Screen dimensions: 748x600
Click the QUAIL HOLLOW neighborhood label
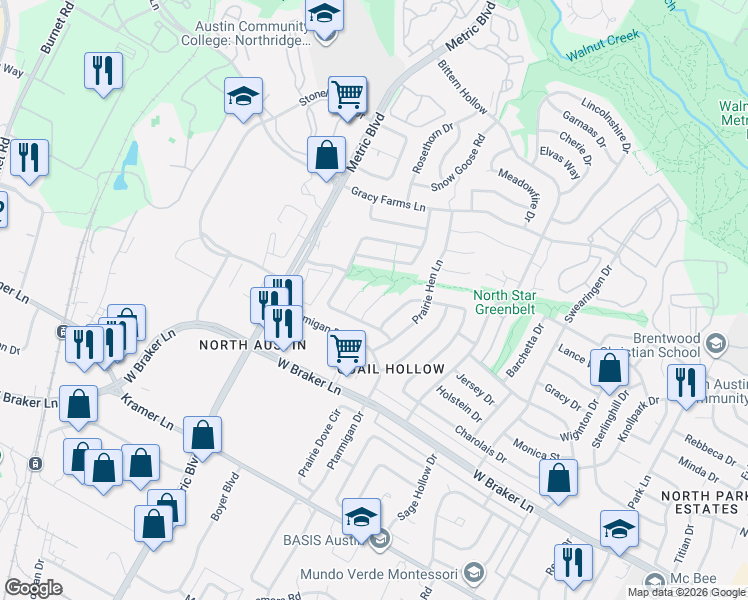click(391, 369)
